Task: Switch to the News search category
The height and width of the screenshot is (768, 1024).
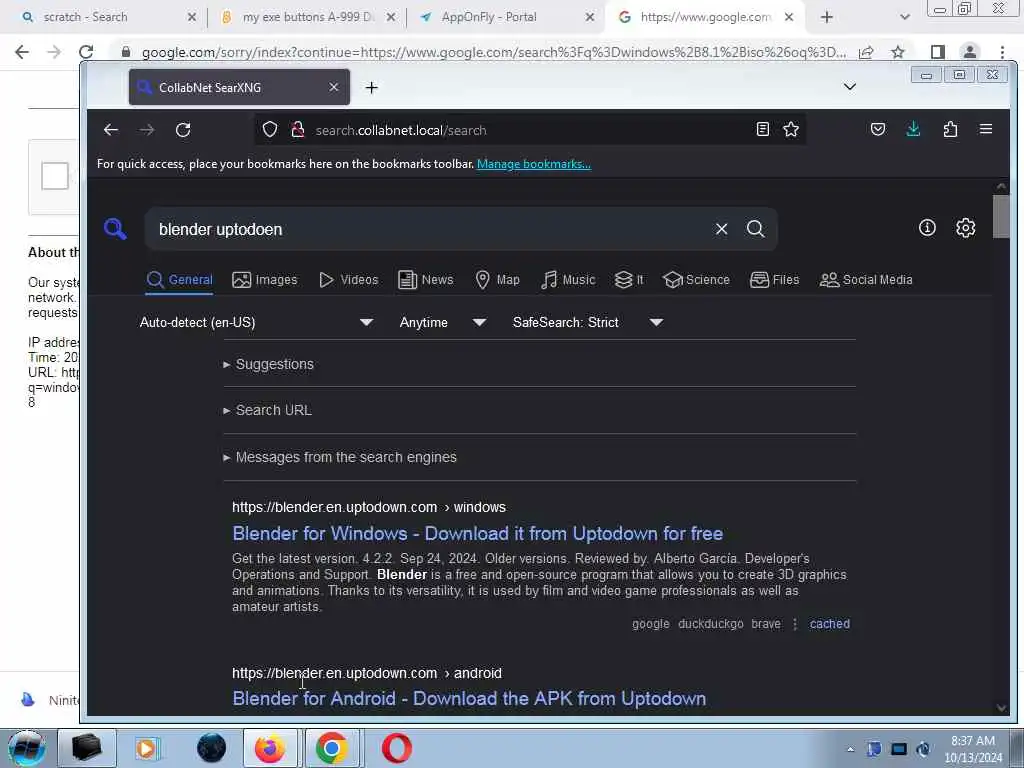Action: [425, 280]
